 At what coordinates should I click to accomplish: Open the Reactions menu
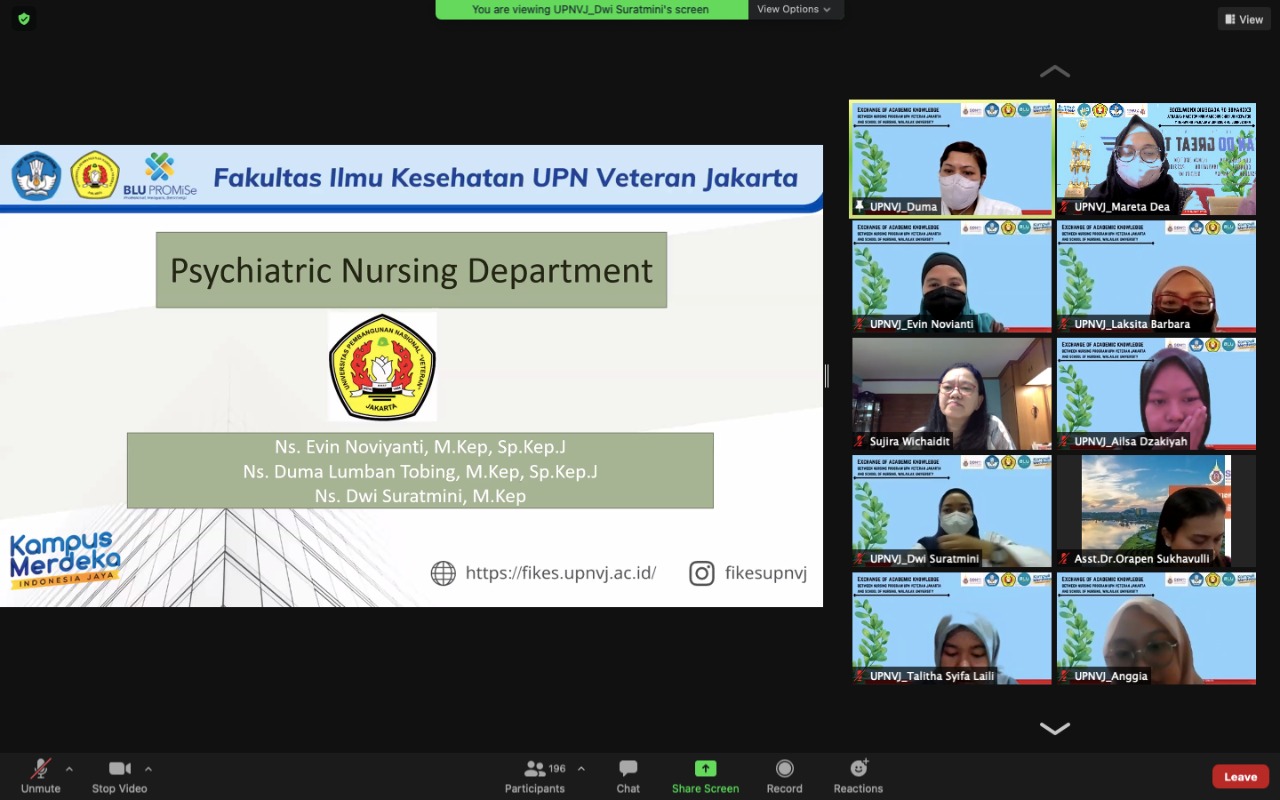tap(858, 776)
